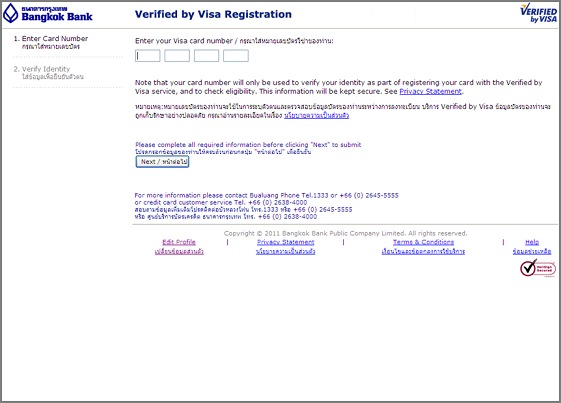Click the 'Enter your Visa card number' label
This screenshot has height=403, width=561.
tap(234, 41)
